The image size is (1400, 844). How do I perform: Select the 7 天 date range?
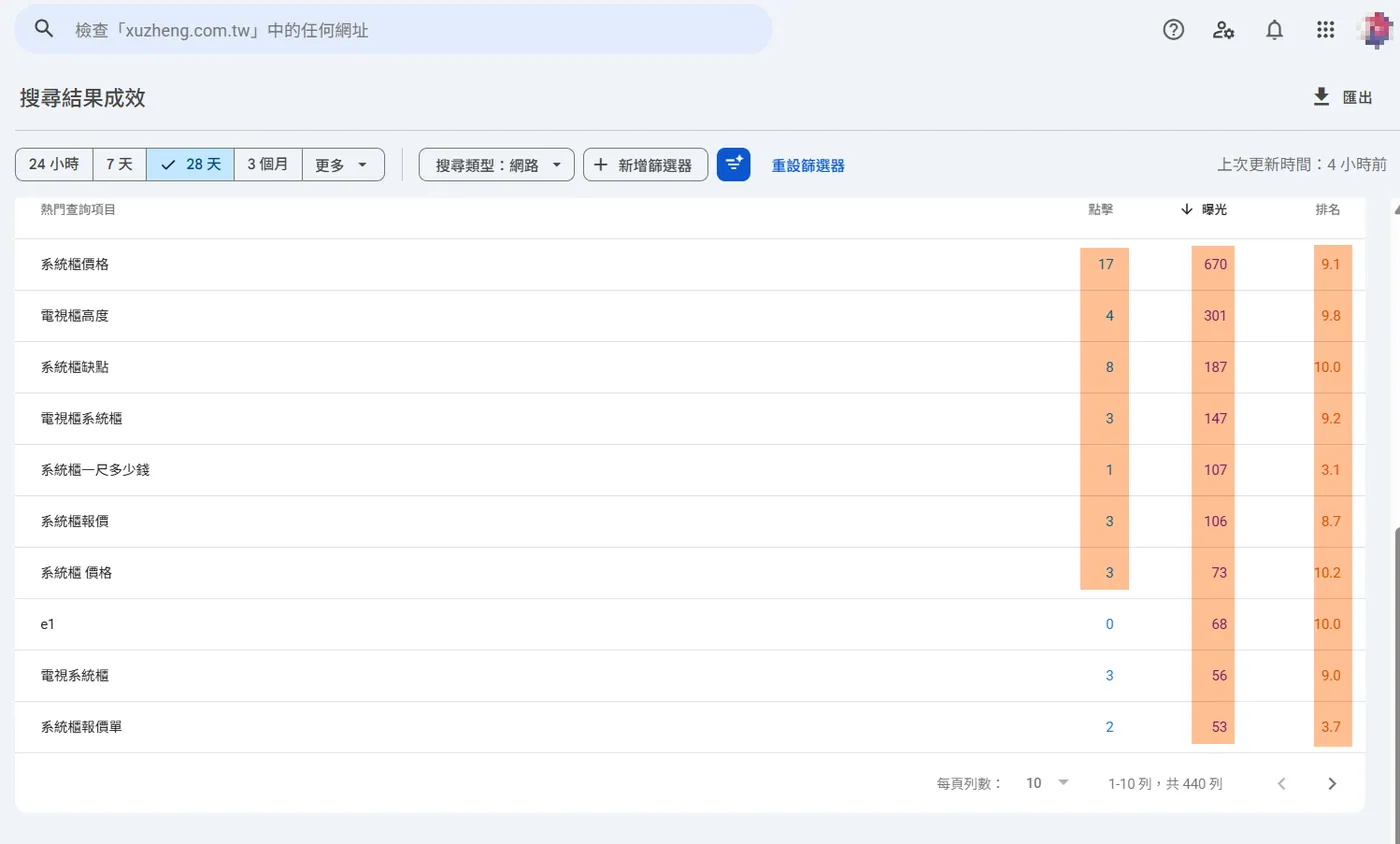click(x=119, y=165)
